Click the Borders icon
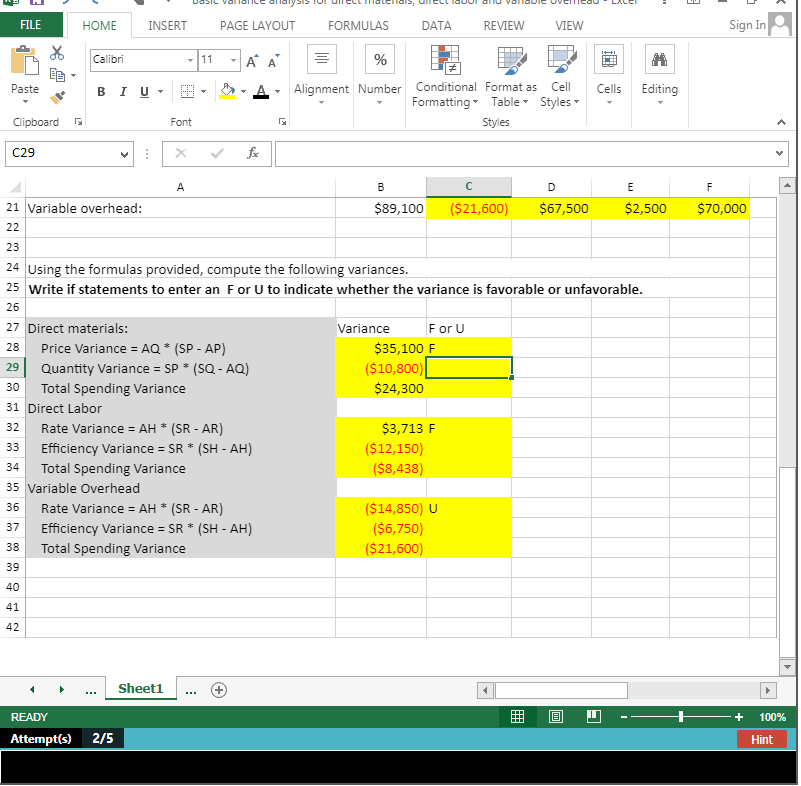Screen dimensions: 801x786 click(x=187, y=92)
